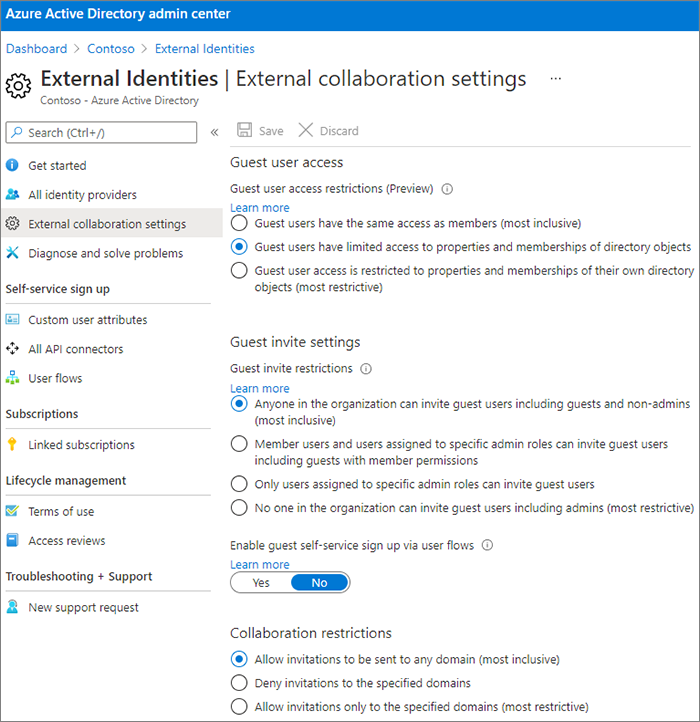Open the more options ellipsis in title
This screenshot has width=700, height=722.
point(556,79)
